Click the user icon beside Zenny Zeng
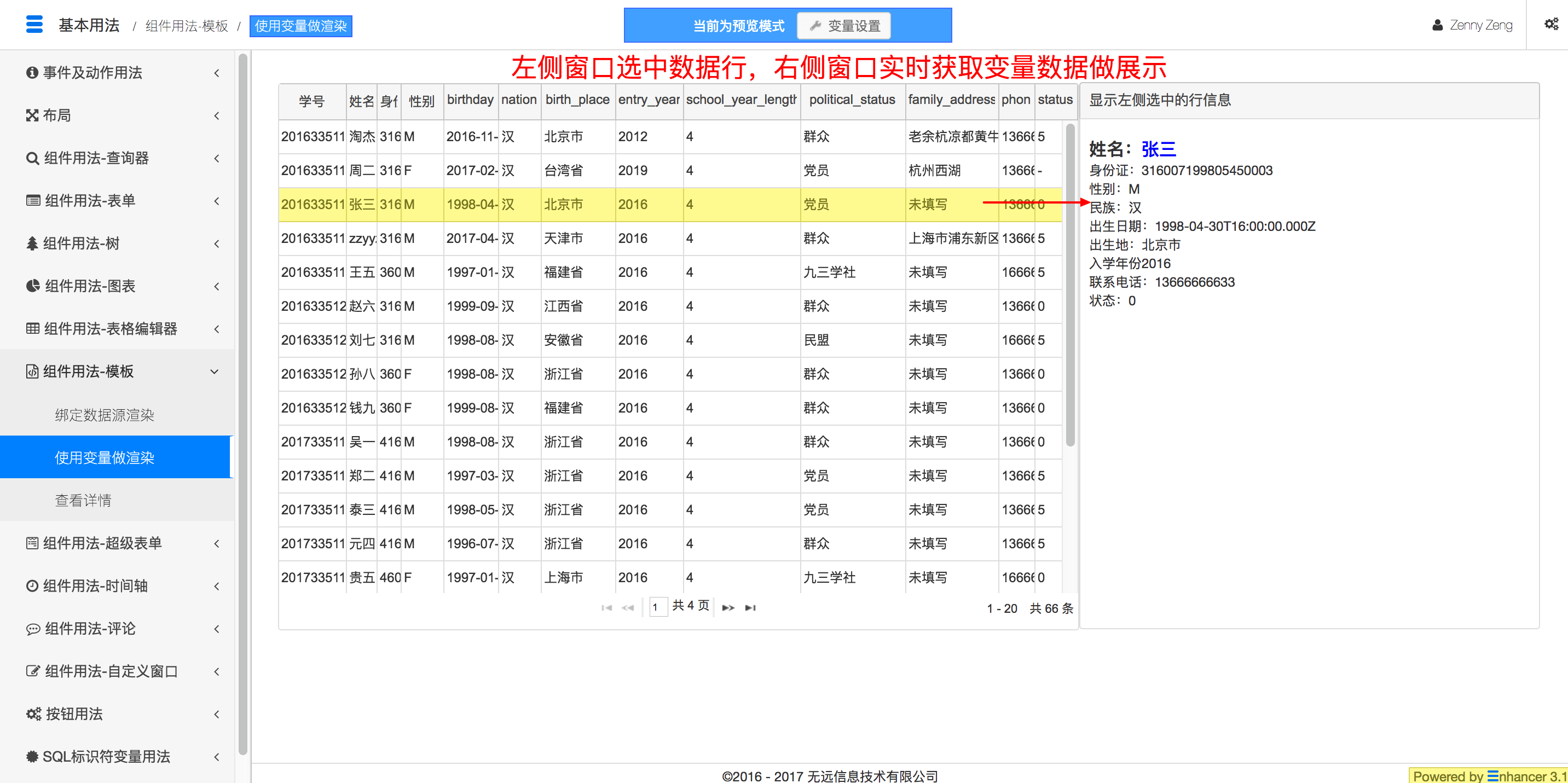The height and width of the screenshot is (783, 1568). pos(1438,25)
